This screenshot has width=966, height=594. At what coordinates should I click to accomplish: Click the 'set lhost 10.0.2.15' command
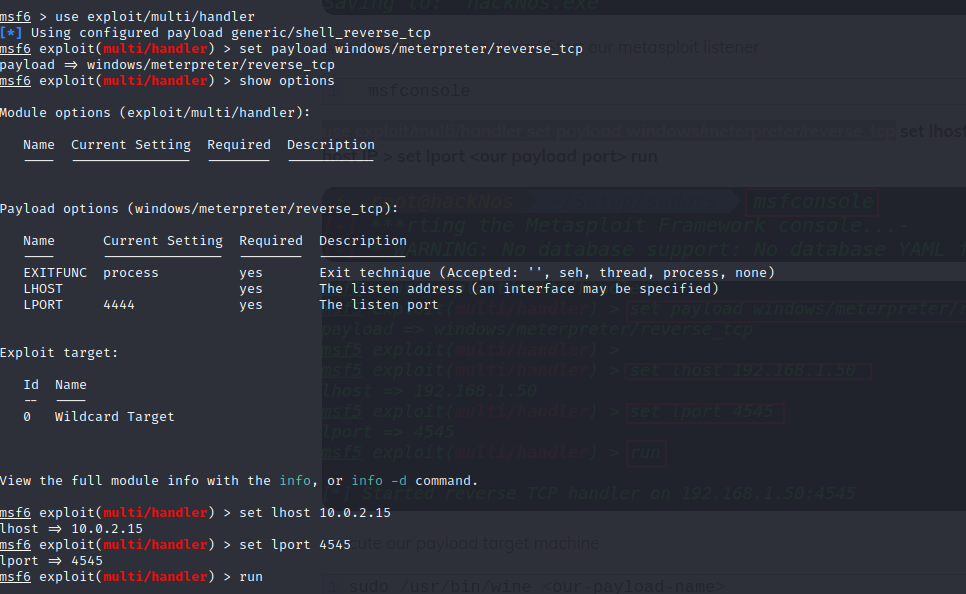click(315, 513)
